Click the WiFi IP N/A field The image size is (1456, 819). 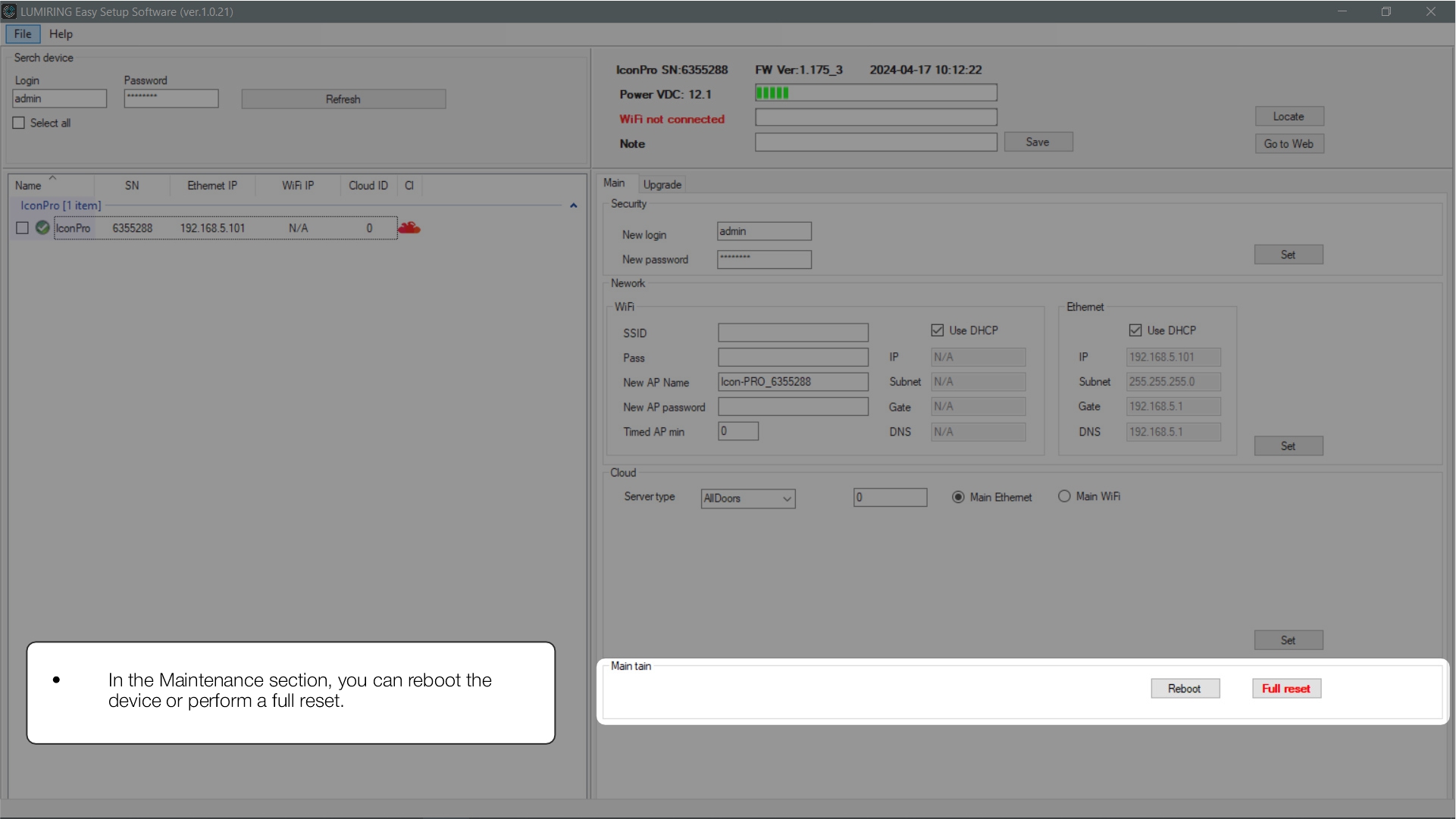point(978,357)
